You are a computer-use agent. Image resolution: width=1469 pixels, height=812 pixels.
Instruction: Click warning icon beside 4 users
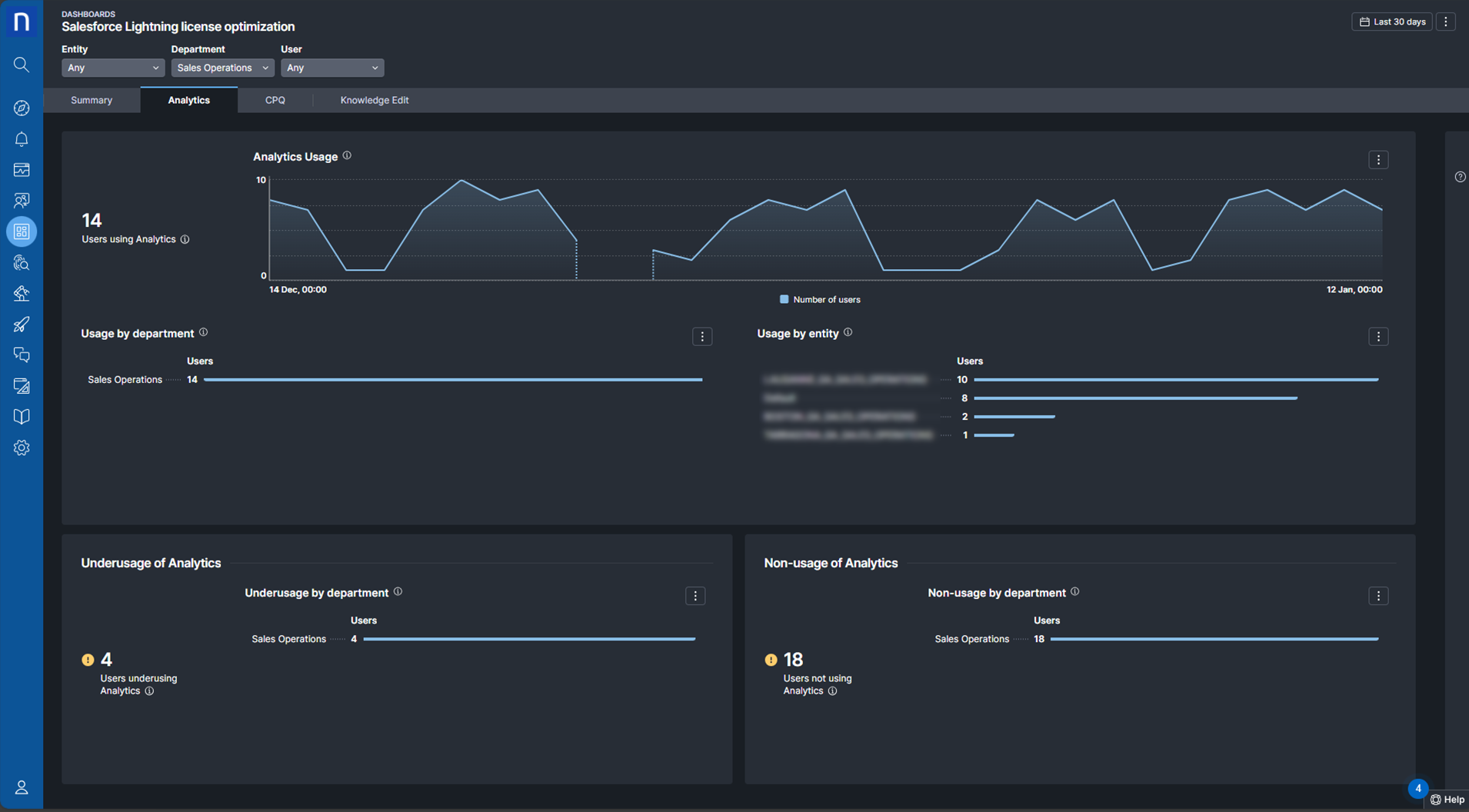pyautogui.click(x=88, y=660)
